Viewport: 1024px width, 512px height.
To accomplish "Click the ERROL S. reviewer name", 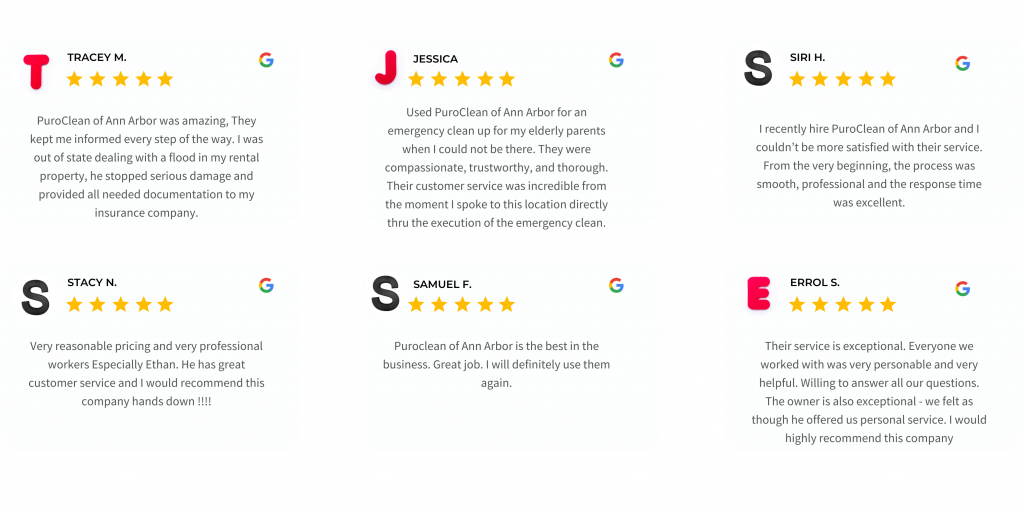I will point(814,283).
